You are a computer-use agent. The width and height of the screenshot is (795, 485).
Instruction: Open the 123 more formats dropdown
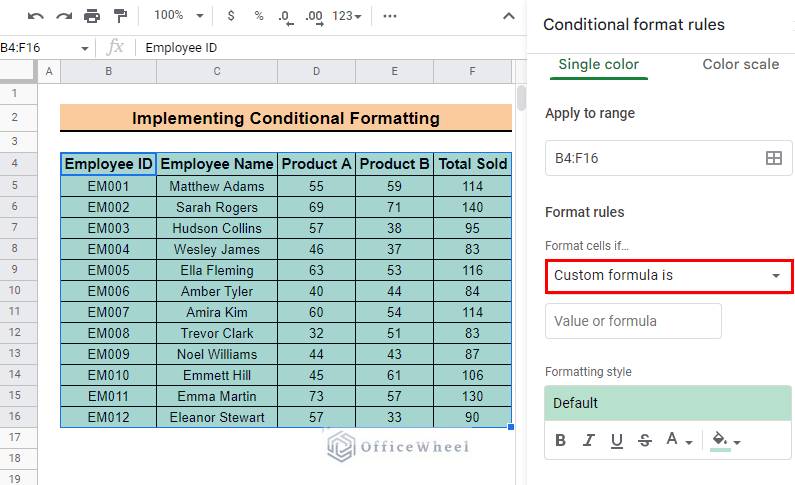[x=347, y=16]
